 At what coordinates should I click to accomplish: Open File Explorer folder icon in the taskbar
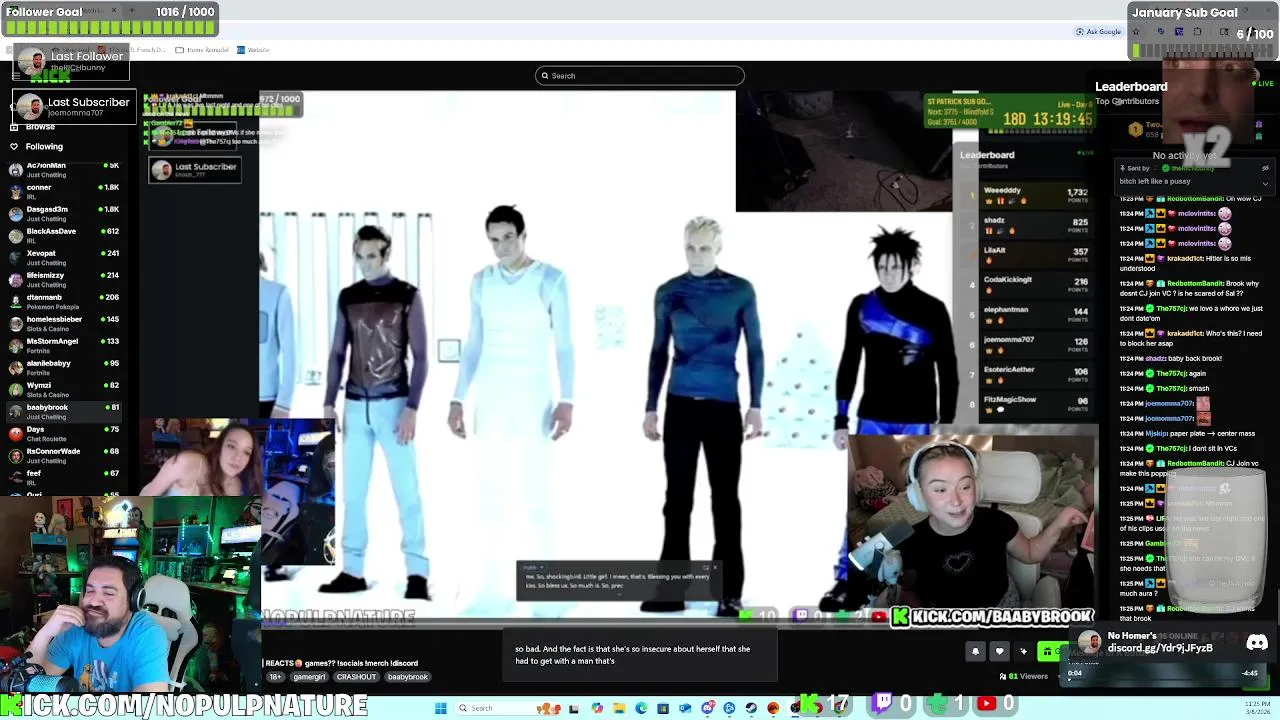click(x=619, y=708)
